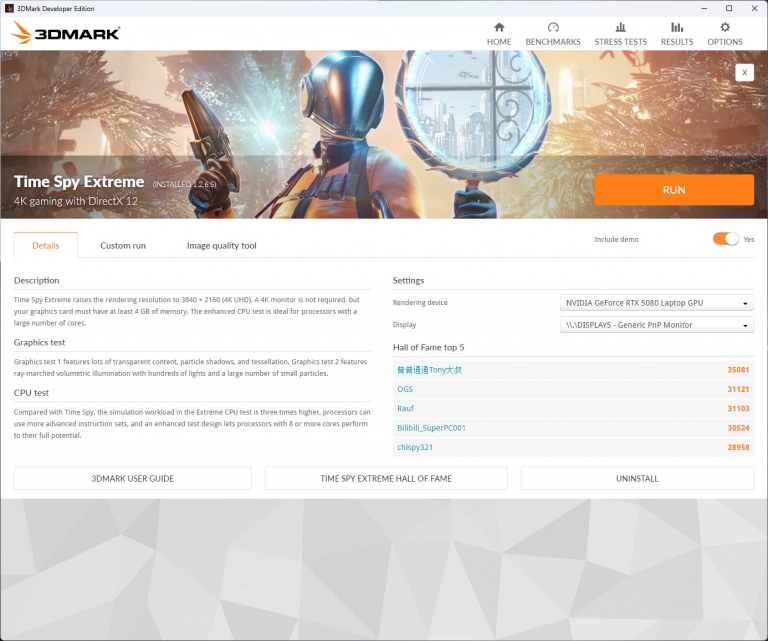Expand the Display dropdown
Image resolution: width=768 pixels, height=641 pixels.
click(656, 325)
